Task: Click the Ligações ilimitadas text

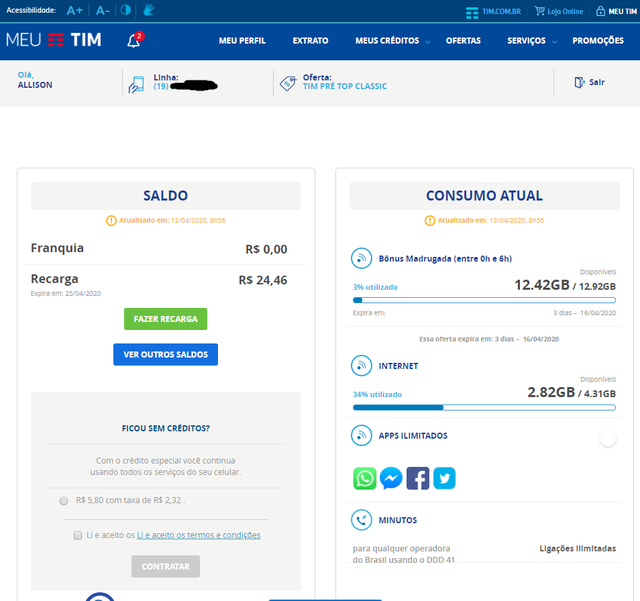Action: (578, 548)
